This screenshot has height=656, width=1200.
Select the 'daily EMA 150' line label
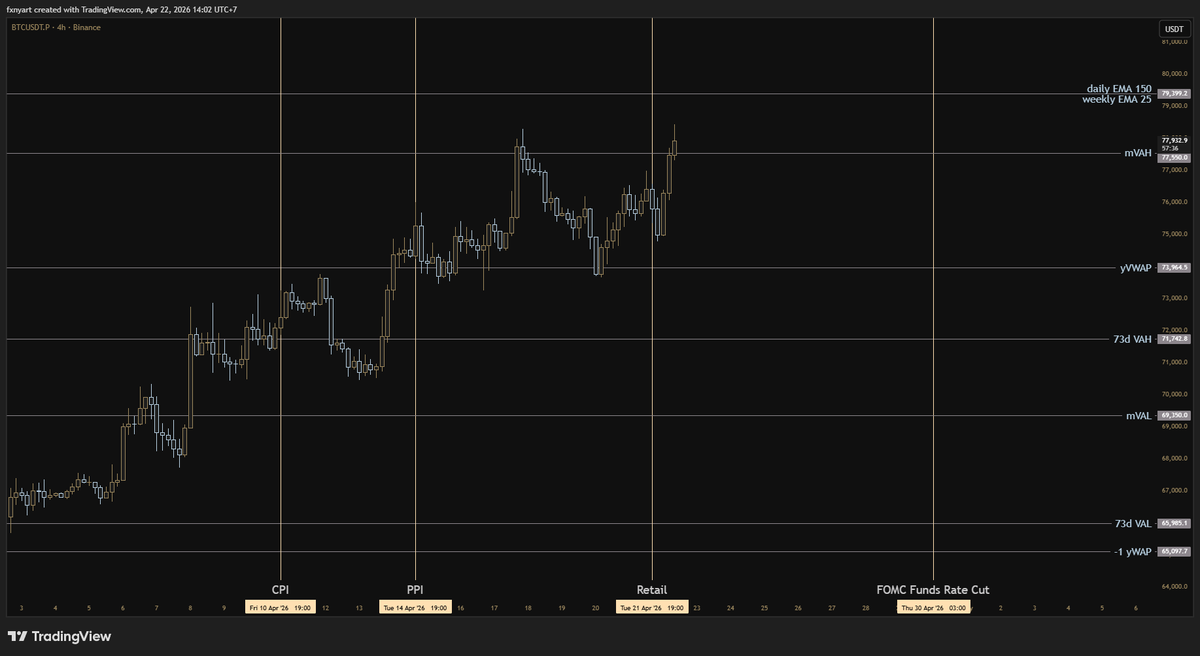(1119, 89)
